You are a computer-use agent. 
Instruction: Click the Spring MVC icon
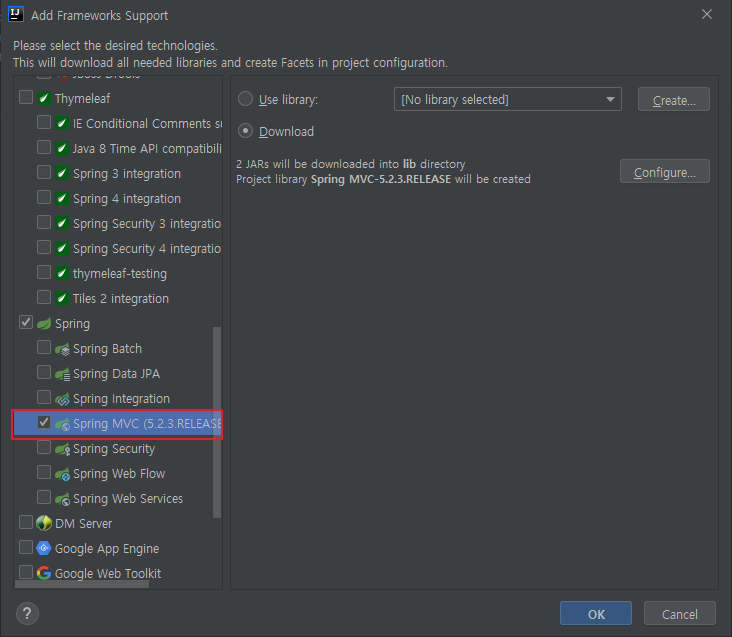click(62, 424)
